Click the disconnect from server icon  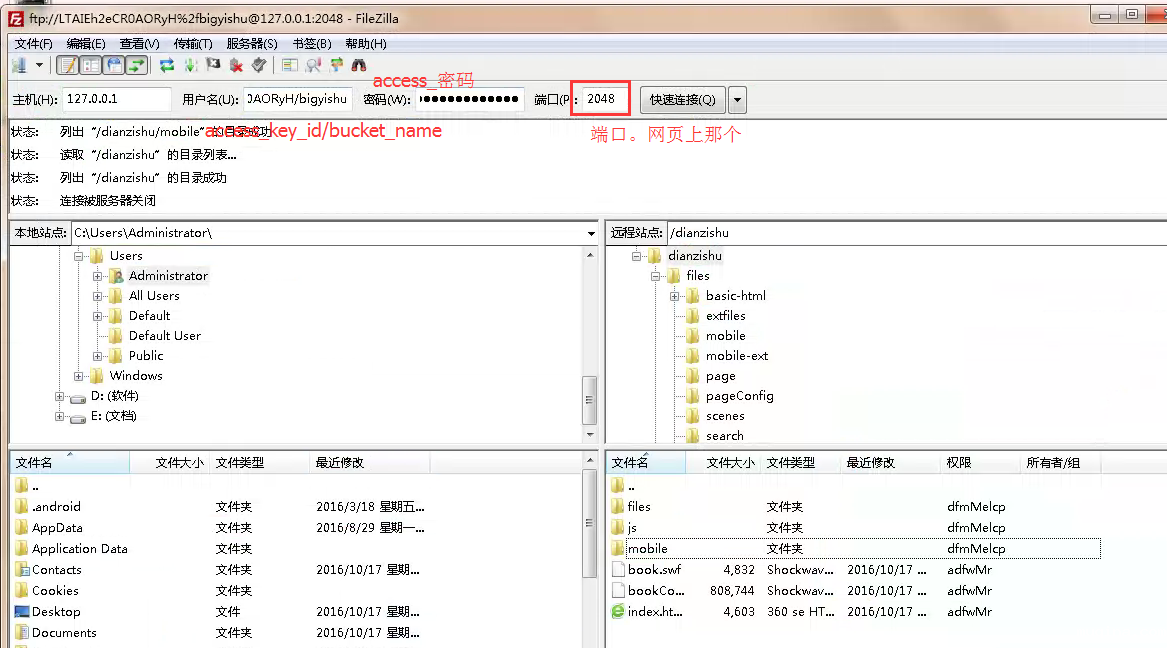tap(236, 65)
